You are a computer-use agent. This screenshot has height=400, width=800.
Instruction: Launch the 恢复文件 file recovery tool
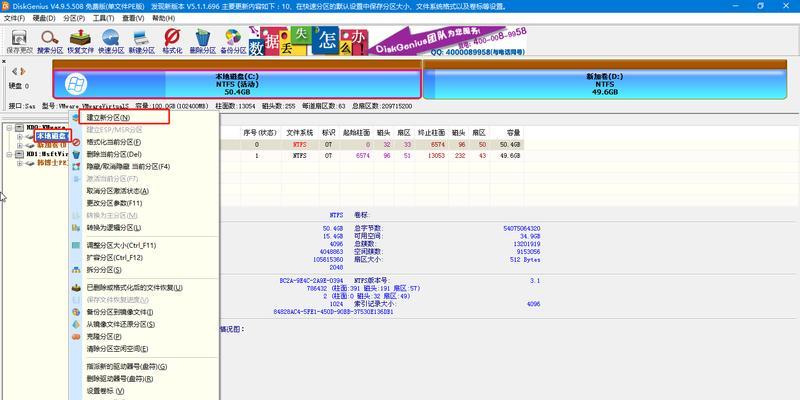tap(81, 41)
